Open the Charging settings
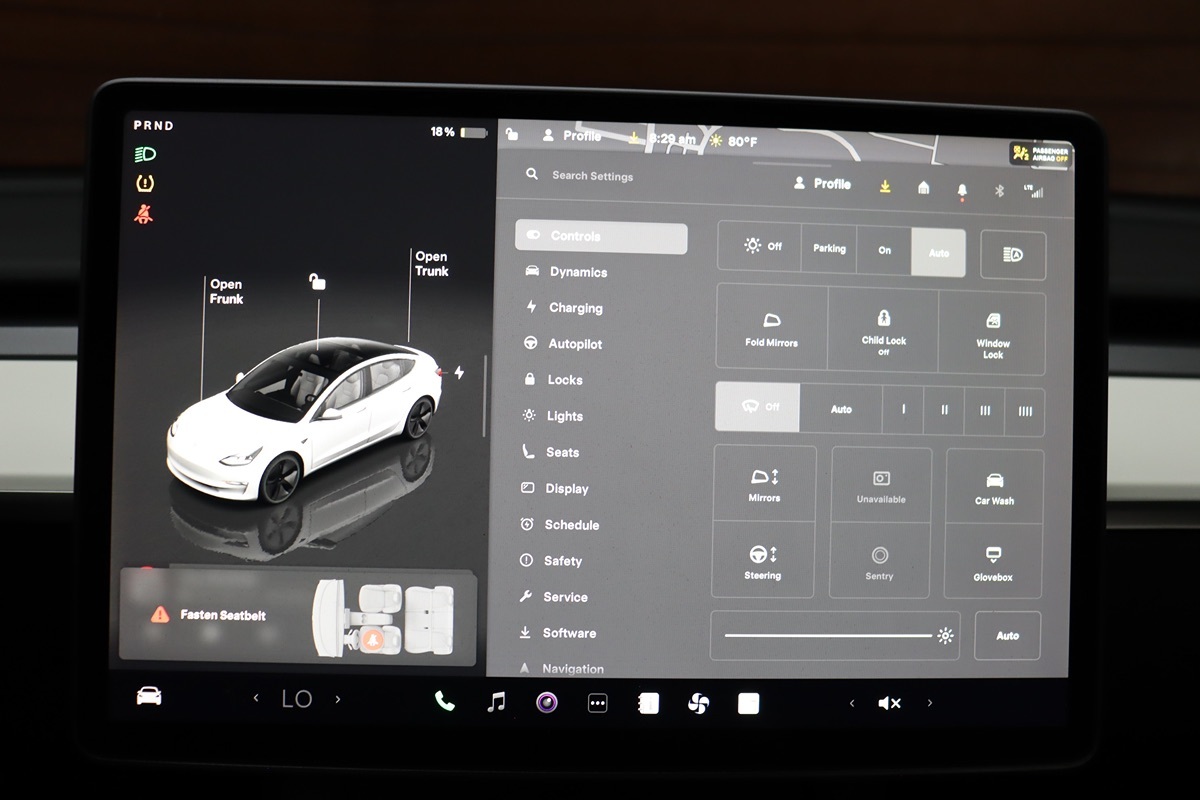Image resolution: width=1200 pixels, height=800 pixels. click(564, 308)
